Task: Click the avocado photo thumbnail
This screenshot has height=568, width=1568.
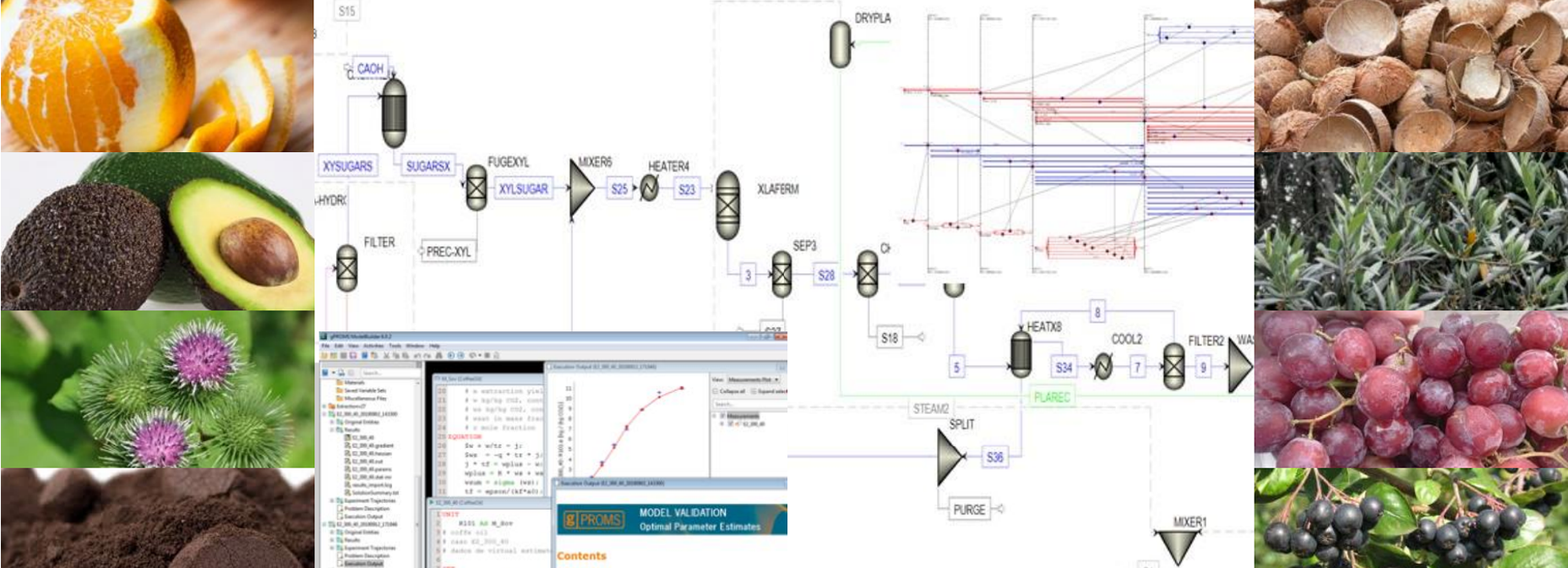Action: pyautogui.click(x=157, y=231)
